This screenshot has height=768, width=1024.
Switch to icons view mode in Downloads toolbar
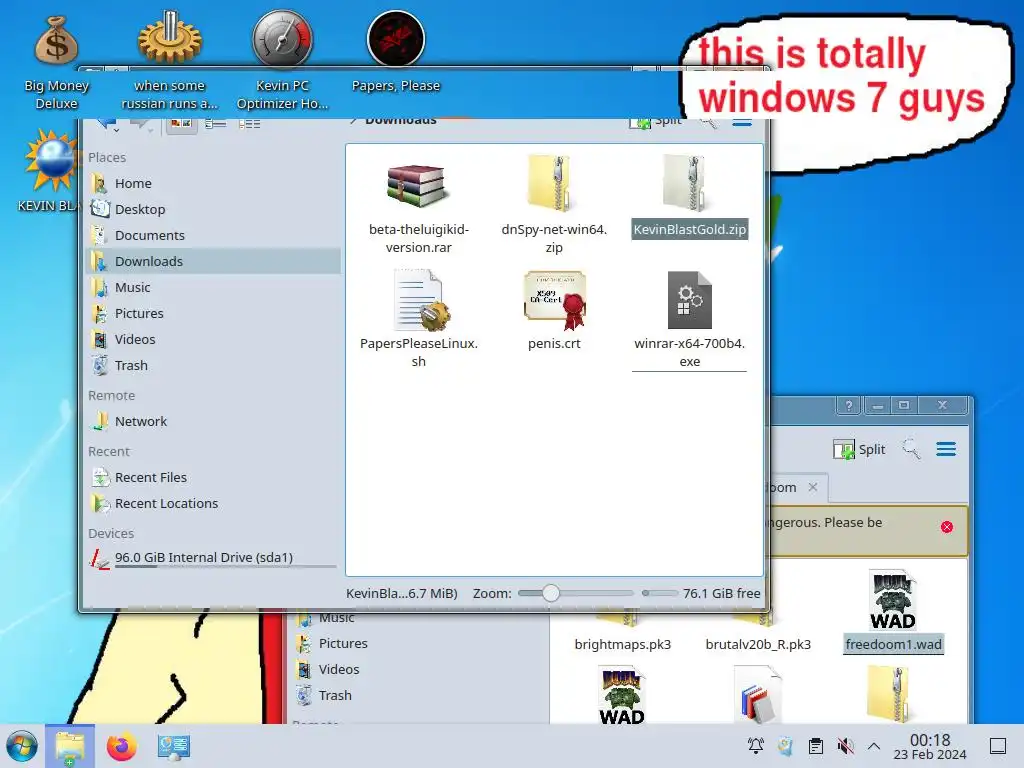[x=182, y=123]
